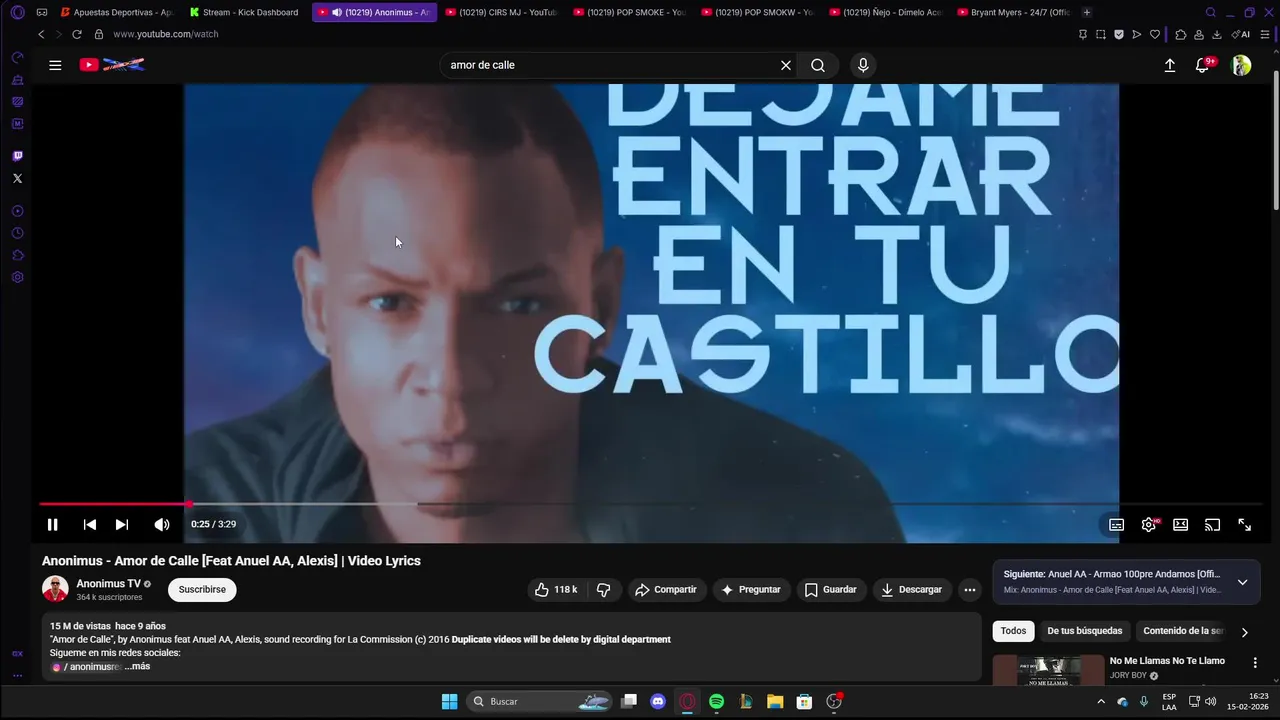Run search with magnifier button
This screenshot has width=1280, height=720.
(x=818, y=65)
